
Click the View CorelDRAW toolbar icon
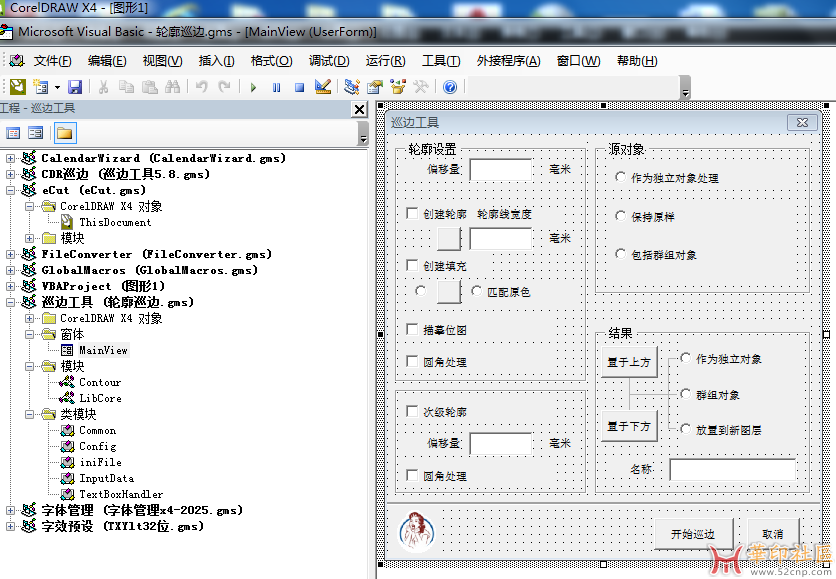click(x=18, y=86)
